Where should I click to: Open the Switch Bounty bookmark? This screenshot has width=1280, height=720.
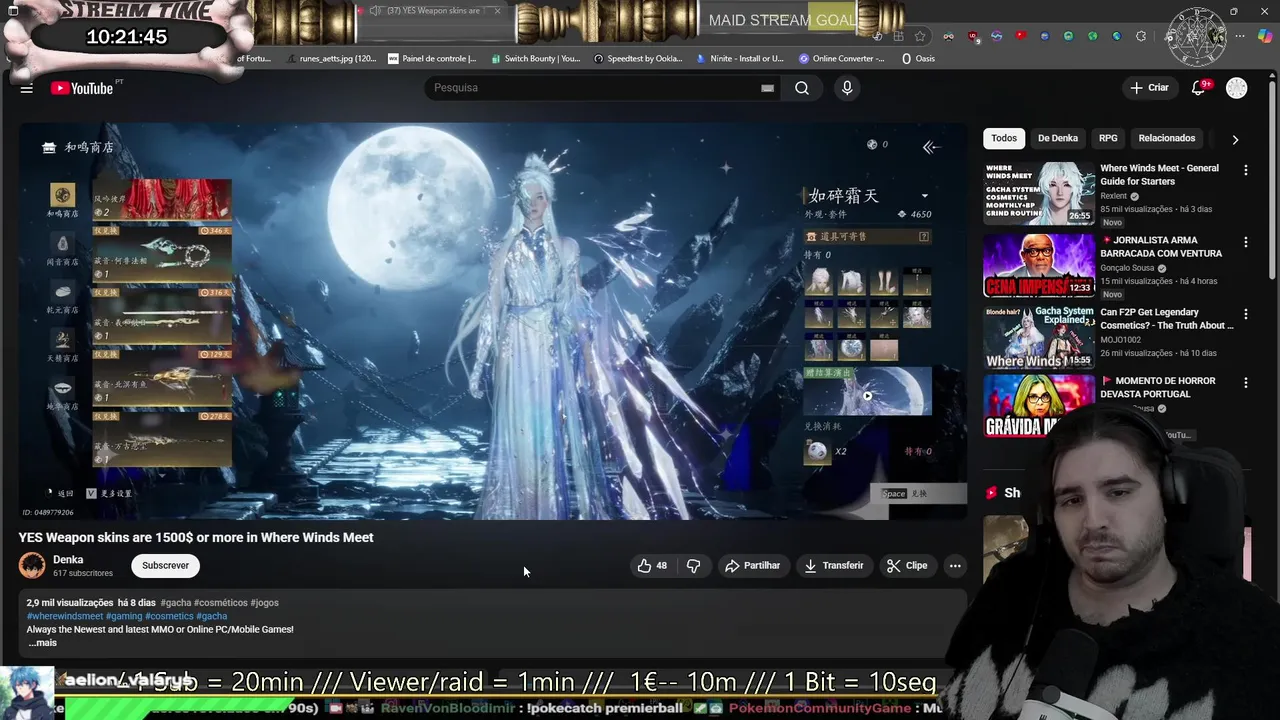pyautogui.click(x=534, y=59)
